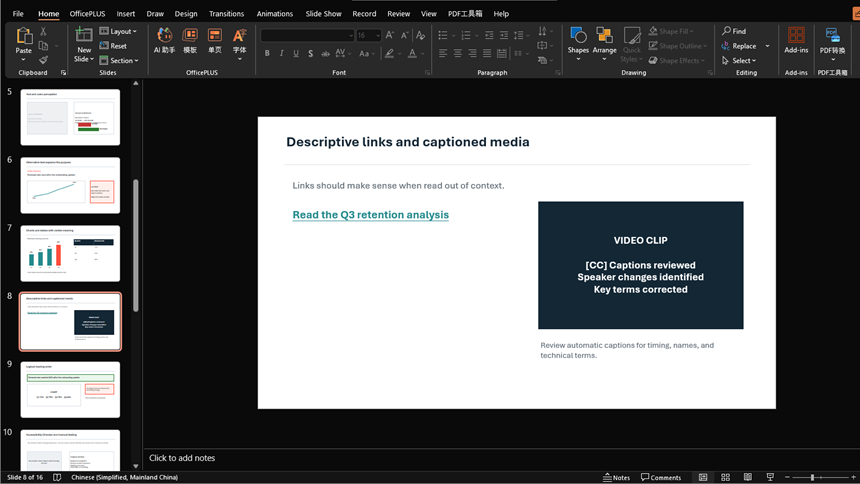Toggle underline formatting
Image resolution: width=860 pixels, height=484 pixels.
pyautogui.click(x=296, y=53)
